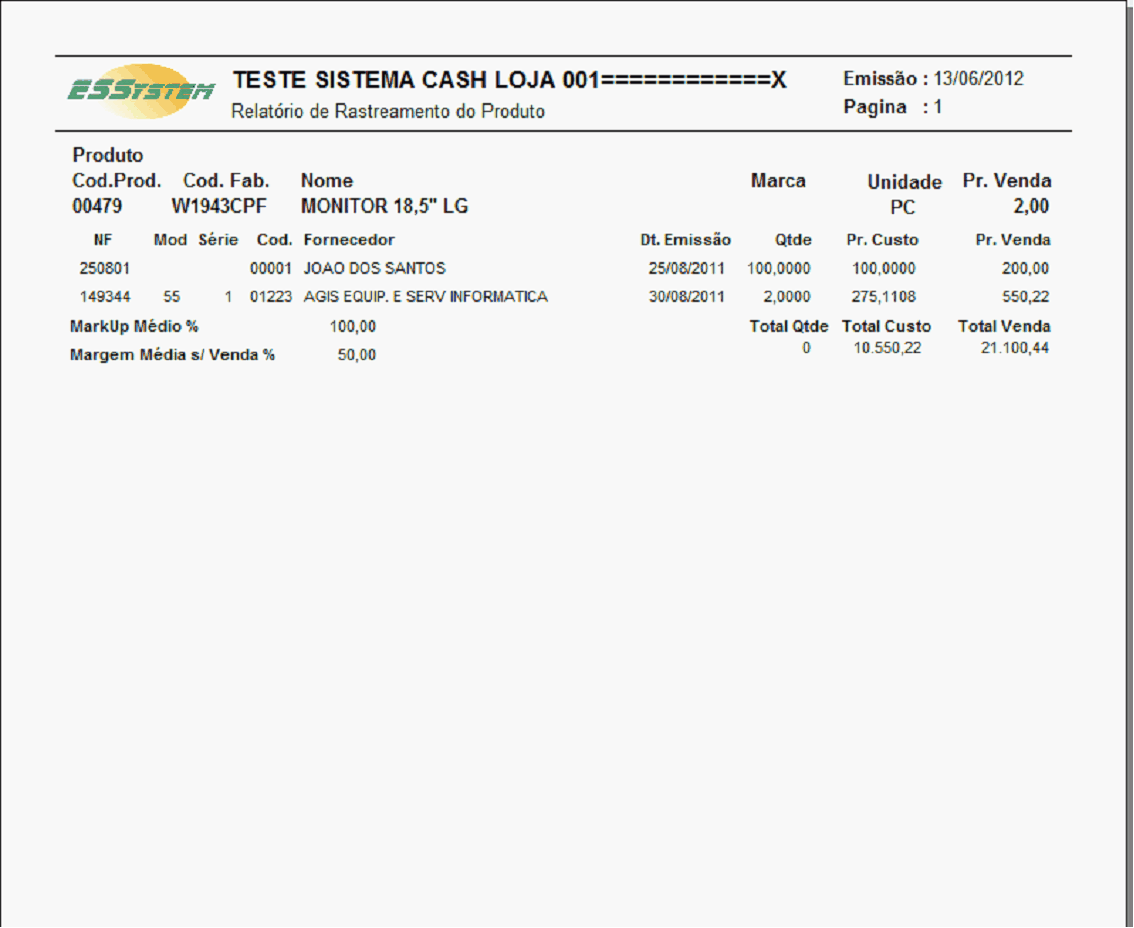Select the sale price 550,22
Image resolution: width=1134 pixels, height=928 pixels.
pyautogui.click(x=1026, y=297)
